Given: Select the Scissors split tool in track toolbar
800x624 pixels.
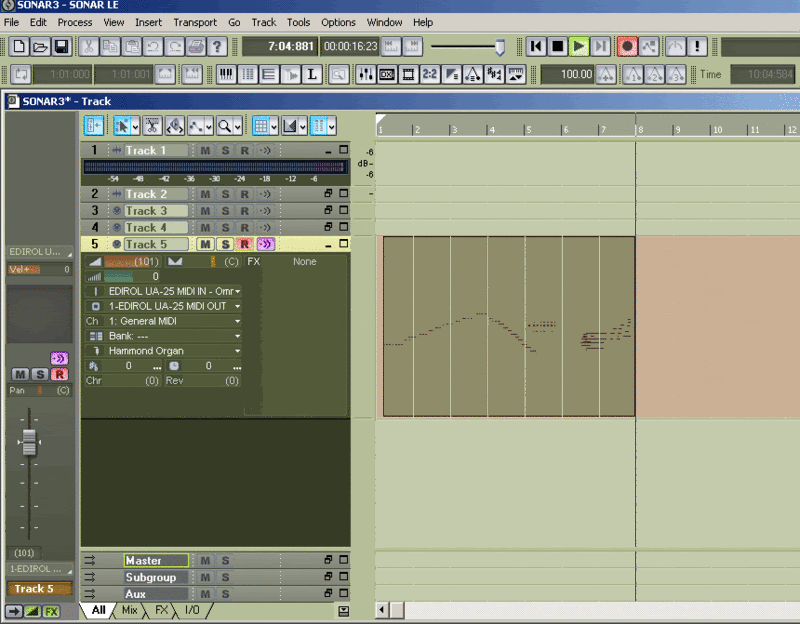Looking at the screenshot, I should pyautogui.click(x=152, y=125).
